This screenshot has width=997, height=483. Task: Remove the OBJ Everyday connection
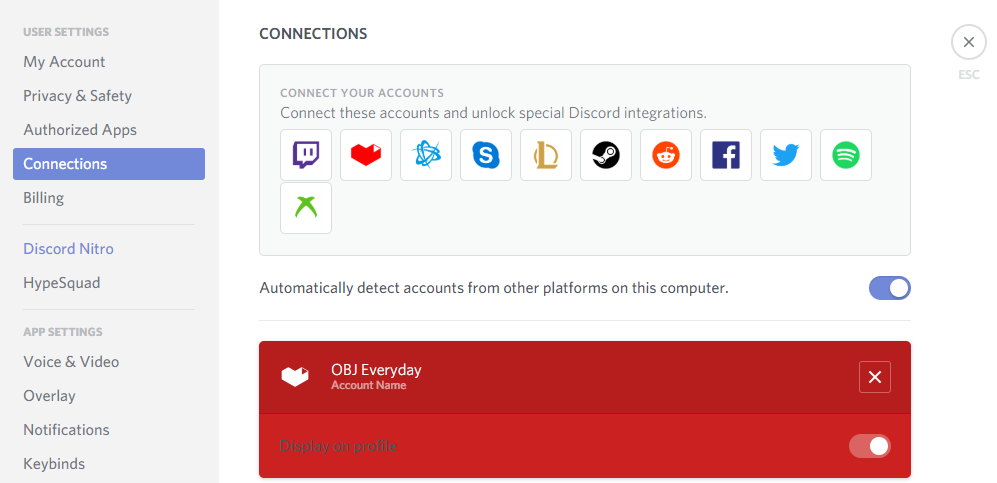point(875,377)
